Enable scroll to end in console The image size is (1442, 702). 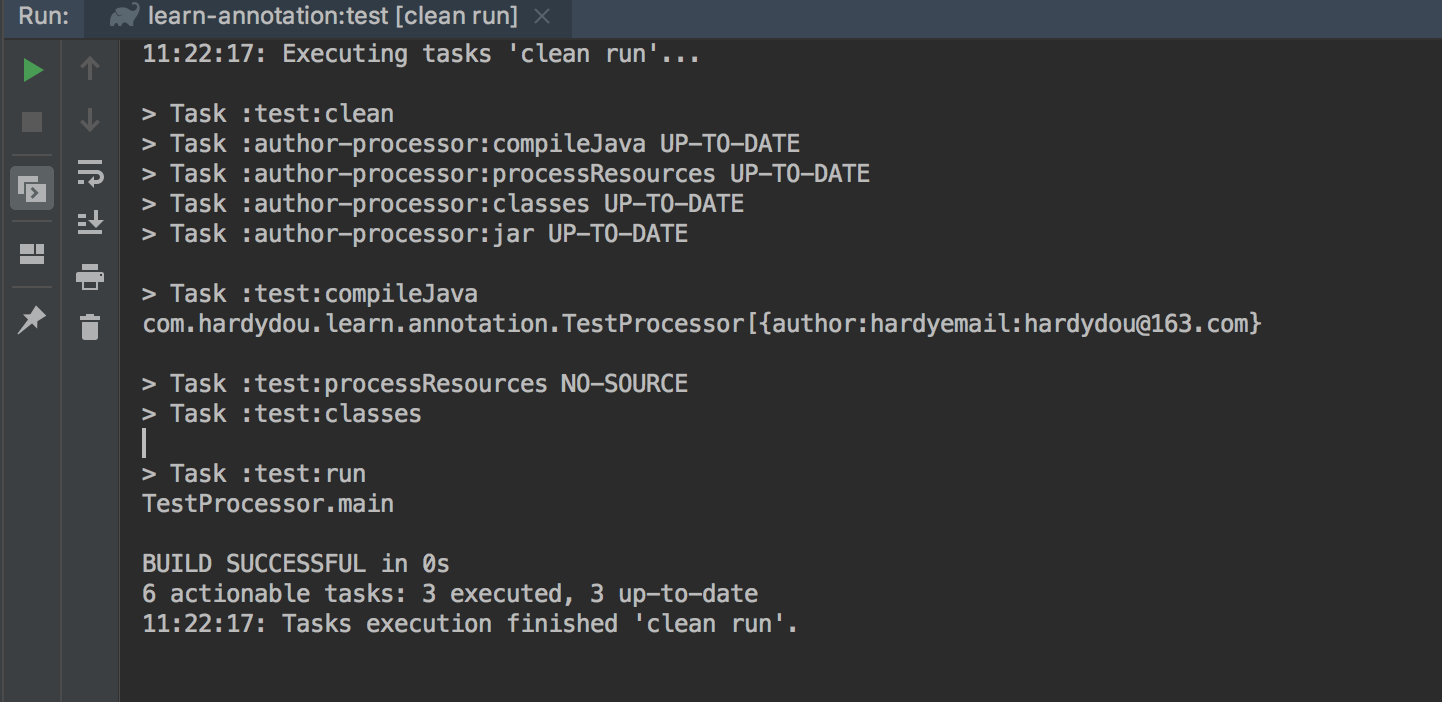(89, 223)
